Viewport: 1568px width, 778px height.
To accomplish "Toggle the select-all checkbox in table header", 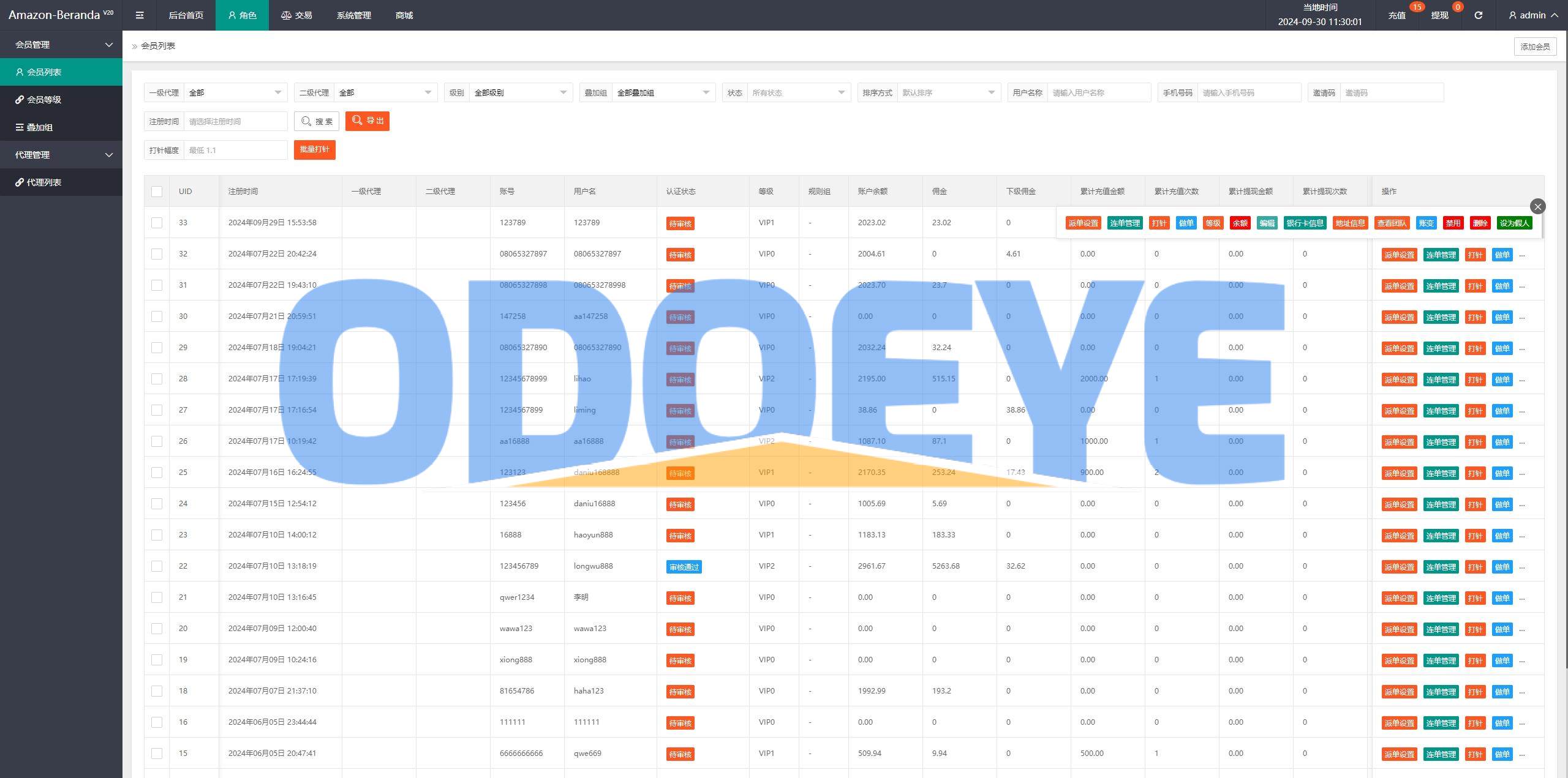I will tap(157, 192).
